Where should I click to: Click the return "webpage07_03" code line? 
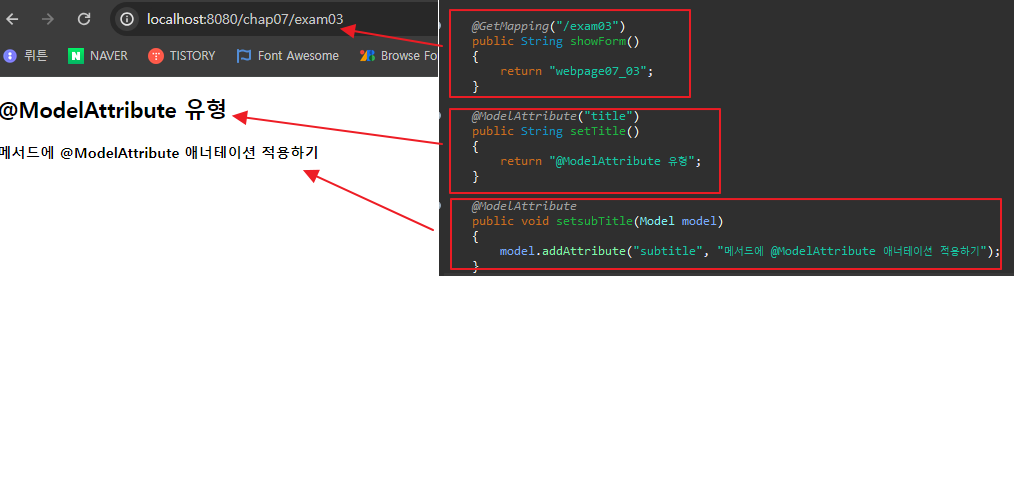point(577,71)
